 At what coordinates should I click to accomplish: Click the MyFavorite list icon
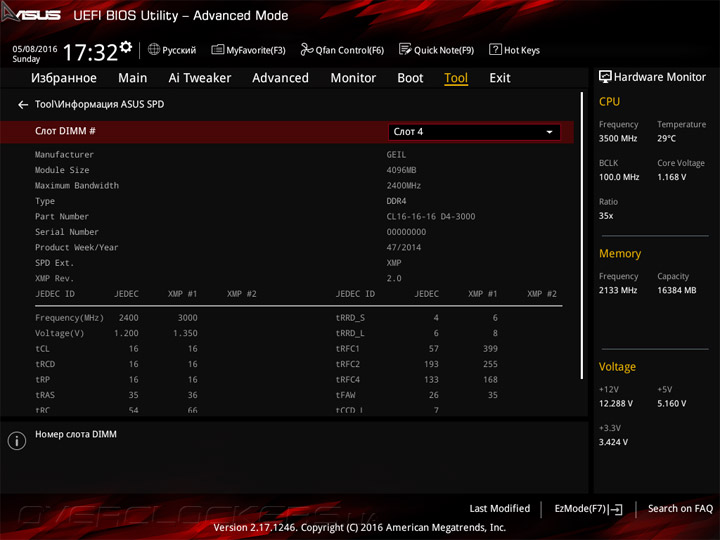tap(218, 50)
